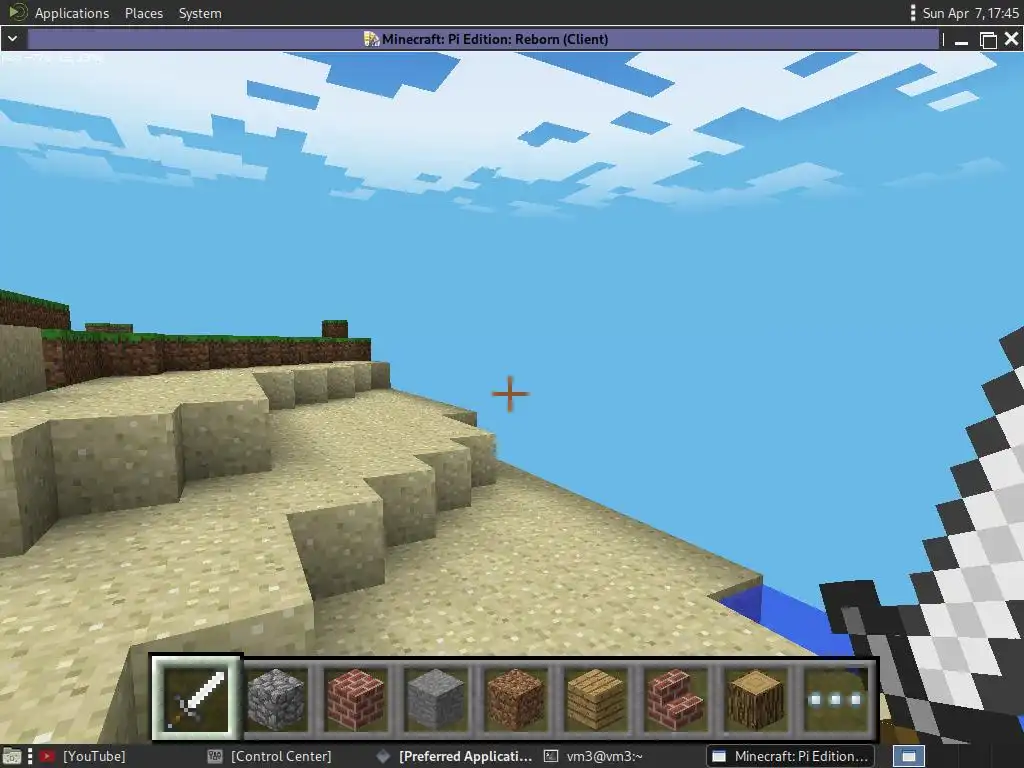
Task: Select the brick stairs hotbar slot
Action: point(675,699)
